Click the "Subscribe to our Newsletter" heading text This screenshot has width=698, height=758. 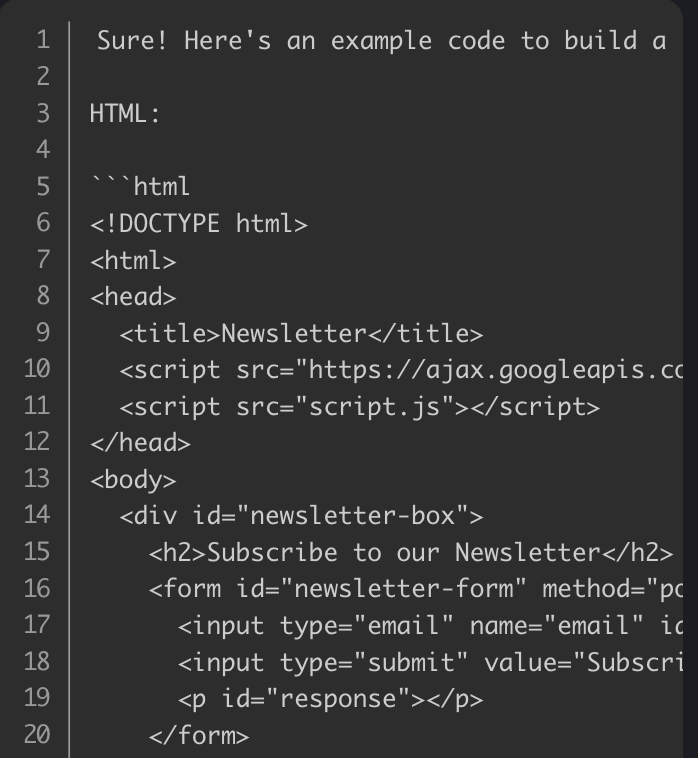(x=401, y=552)
